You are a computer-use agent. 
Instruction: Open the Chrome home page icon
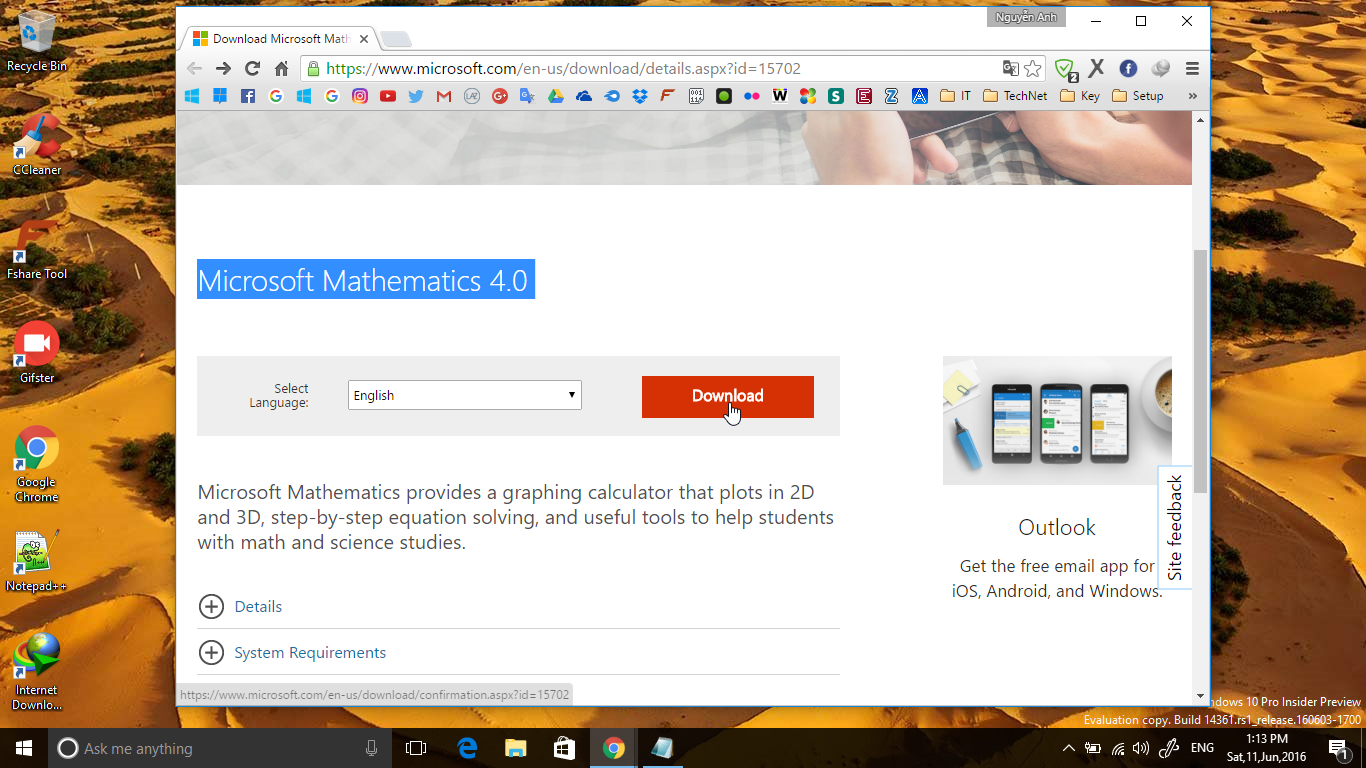click(281, 69)
